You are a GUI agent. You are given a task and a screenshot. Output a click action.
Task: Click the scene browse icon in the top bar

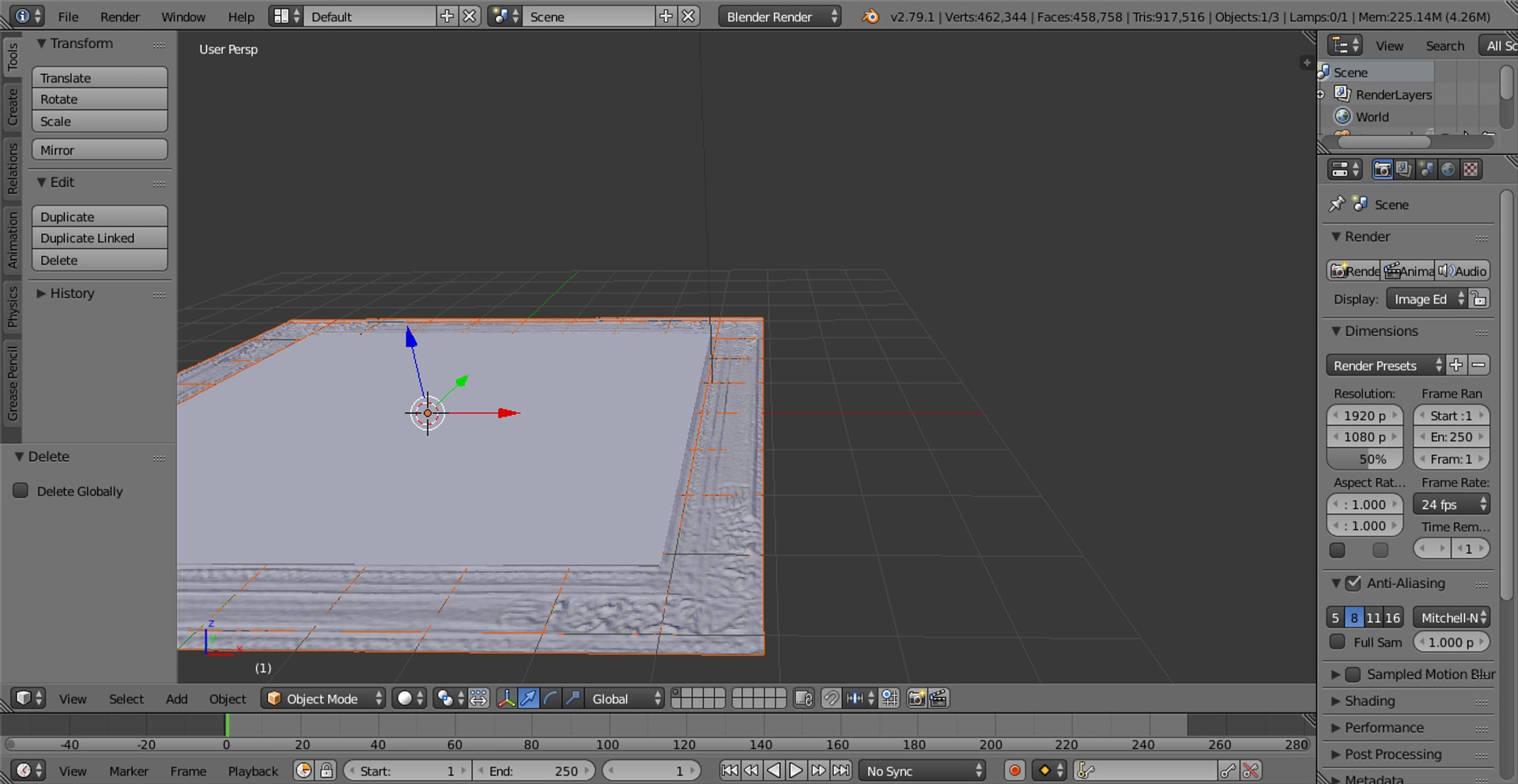coord(505,16)
